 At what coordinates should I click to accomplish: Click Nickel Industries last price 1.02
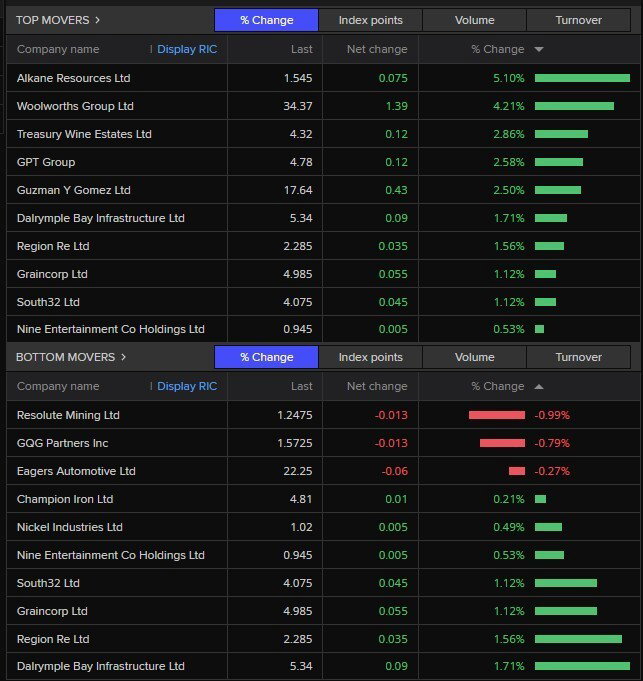(x=301, y=527)
